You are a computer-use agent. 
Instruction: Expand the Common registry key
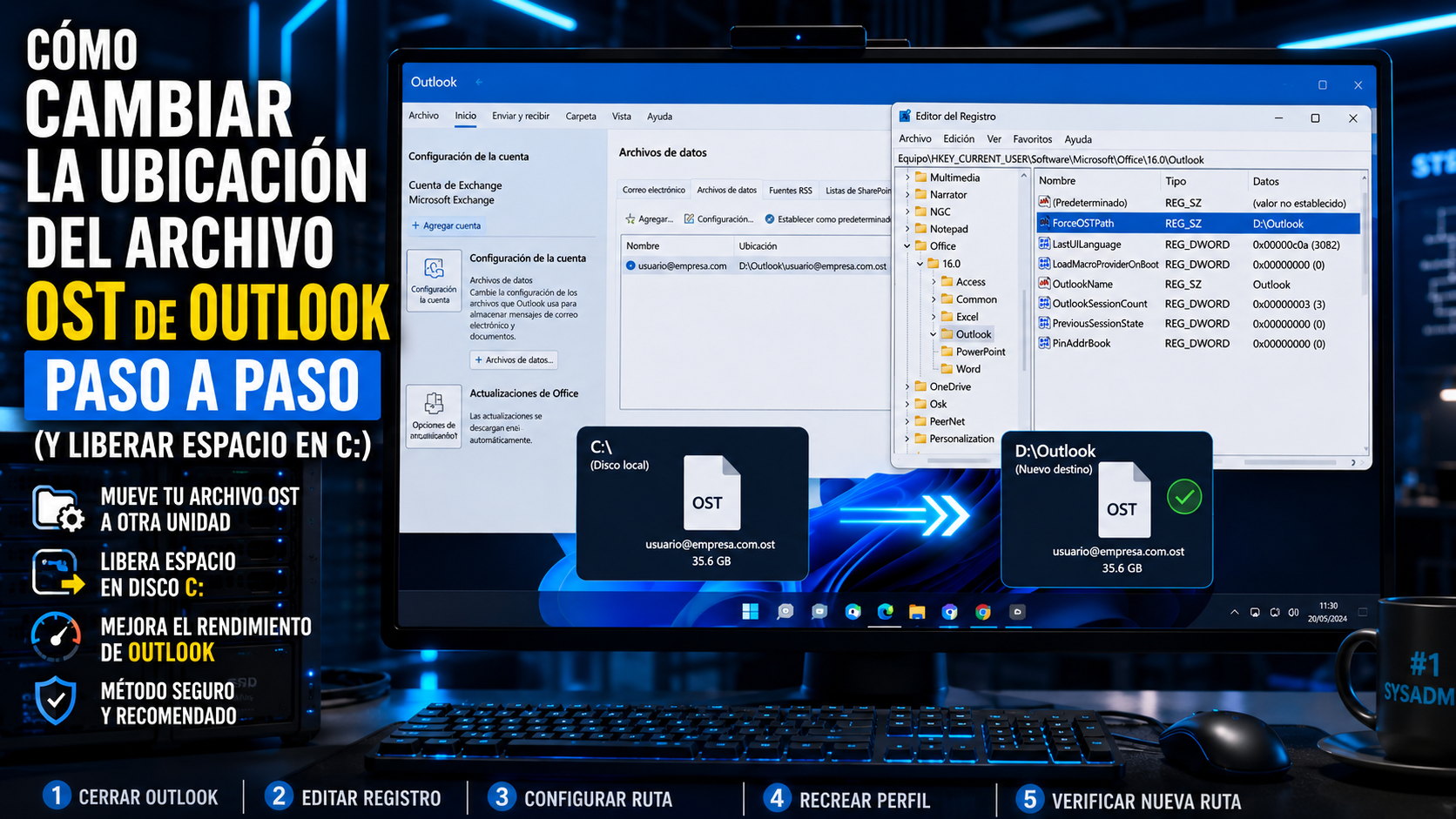pyautogui.click(x=934, y=299)
